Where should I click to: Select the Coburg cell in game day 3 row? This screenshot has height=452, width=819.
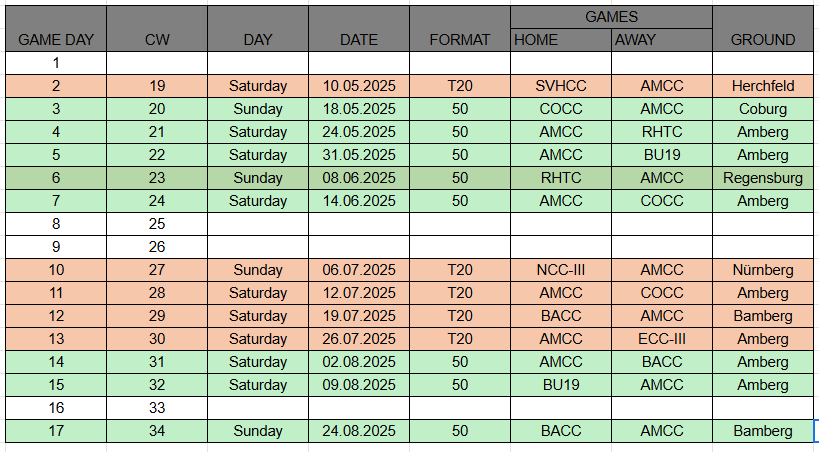click(x=763, y=109)
